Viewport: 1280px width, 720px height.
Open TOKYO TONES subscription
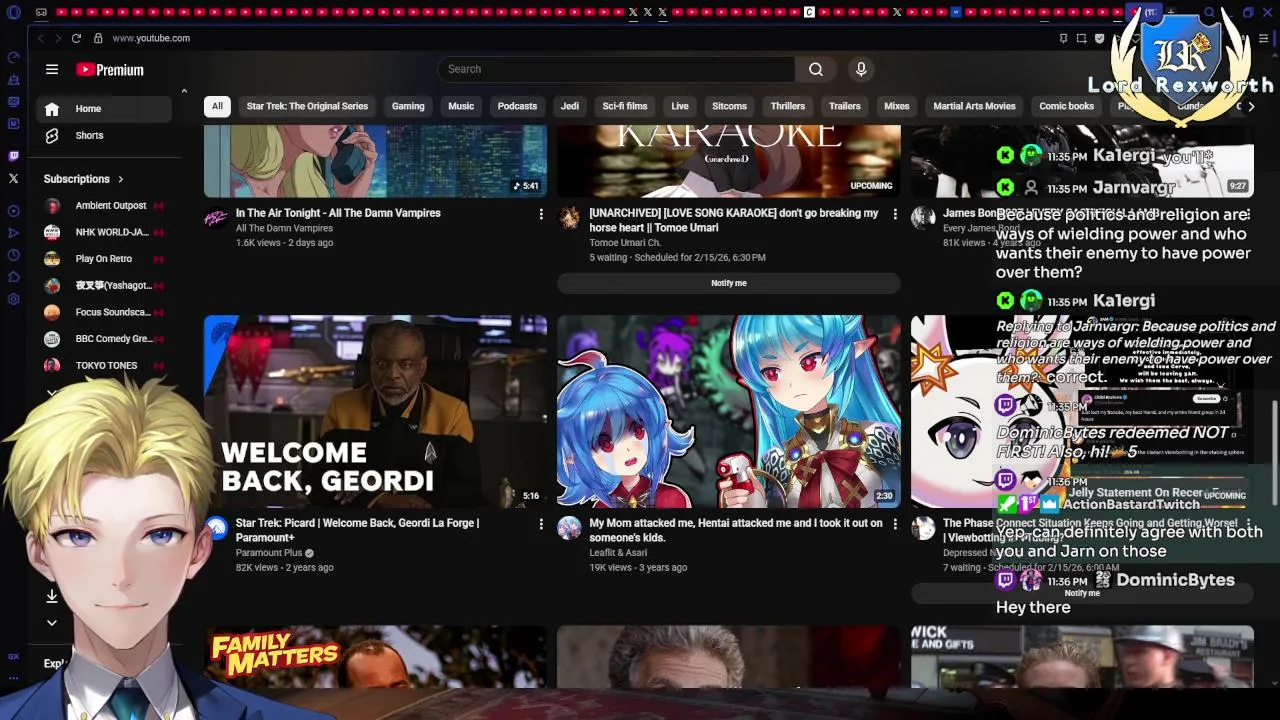104,366
